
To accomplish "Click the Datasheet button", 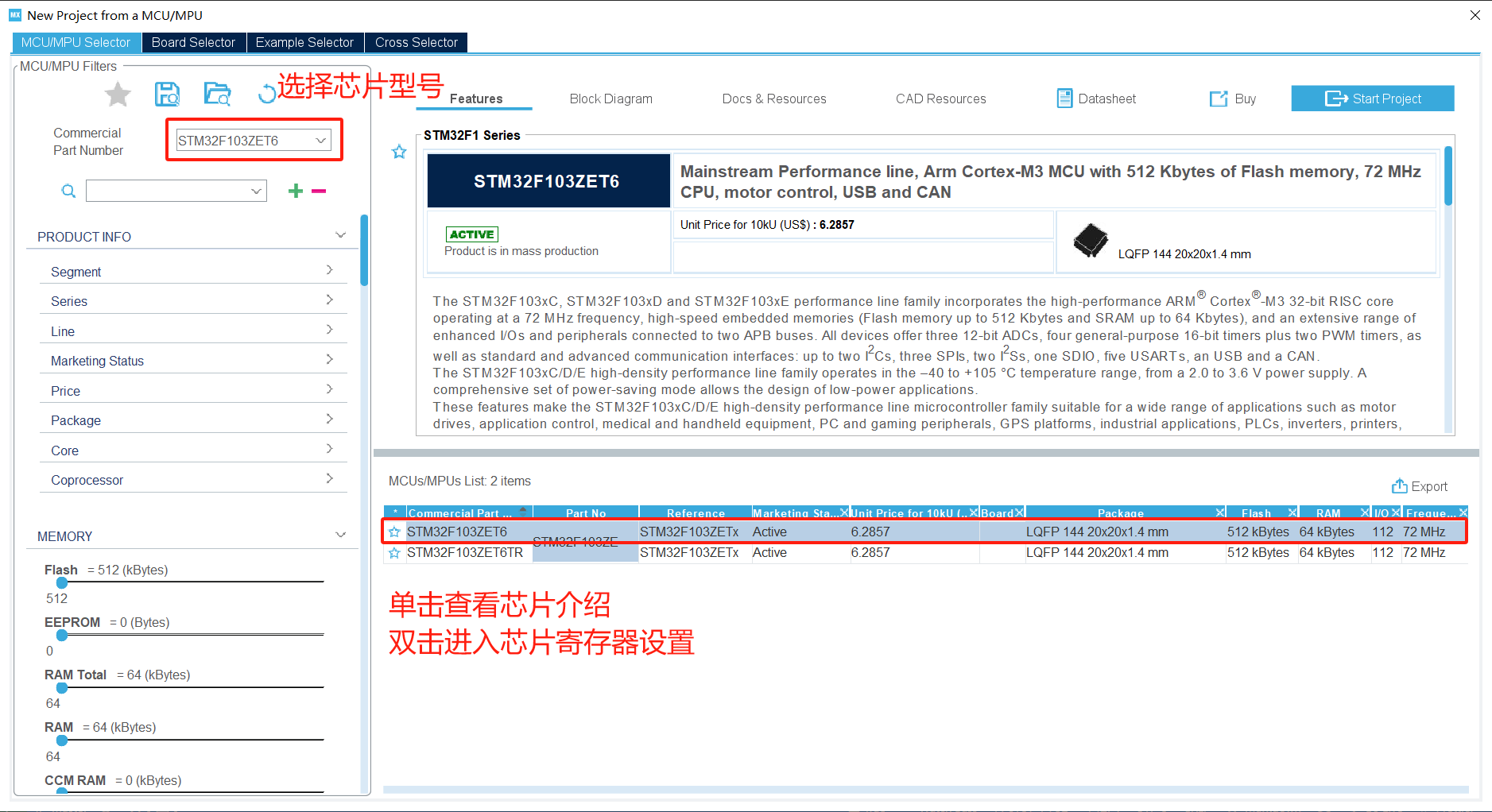I will pos(1096,99).
